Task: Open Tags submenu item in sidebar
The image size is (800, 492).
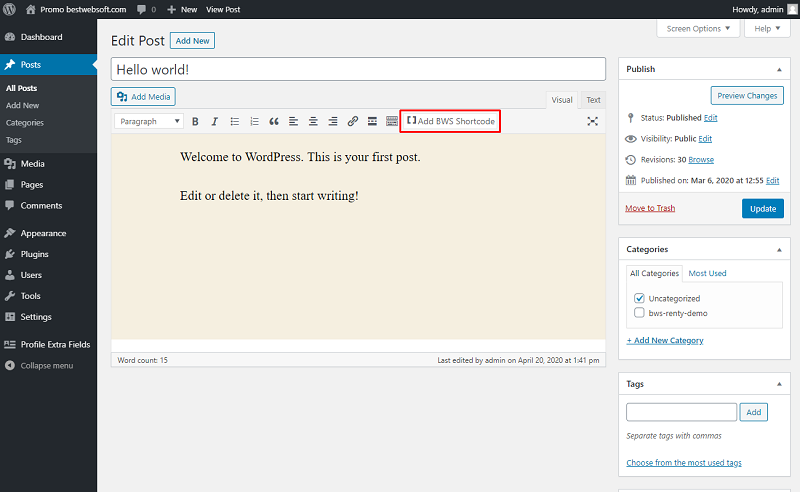Action: [x=14, y=140]
